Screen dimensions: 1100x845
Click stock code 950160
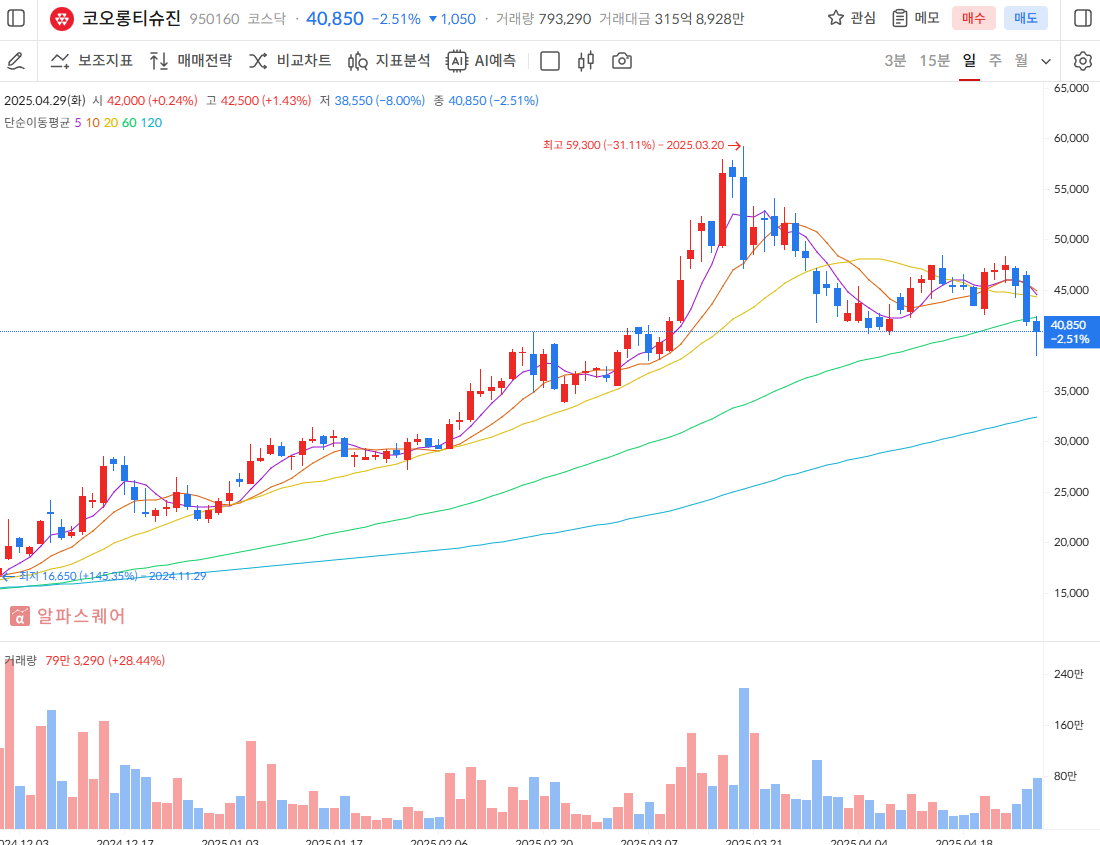[214, 19]
